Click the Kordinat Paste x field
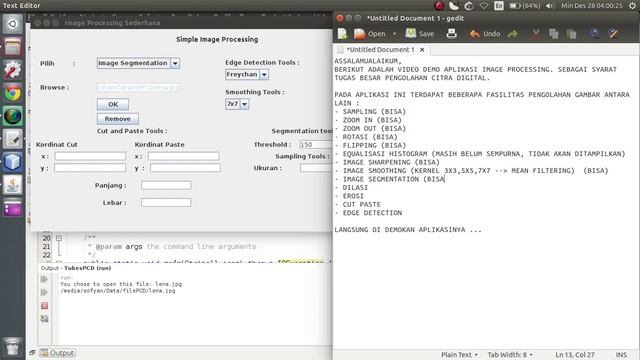The width and height of the screenshot is (640, 360). coord(183,156)
